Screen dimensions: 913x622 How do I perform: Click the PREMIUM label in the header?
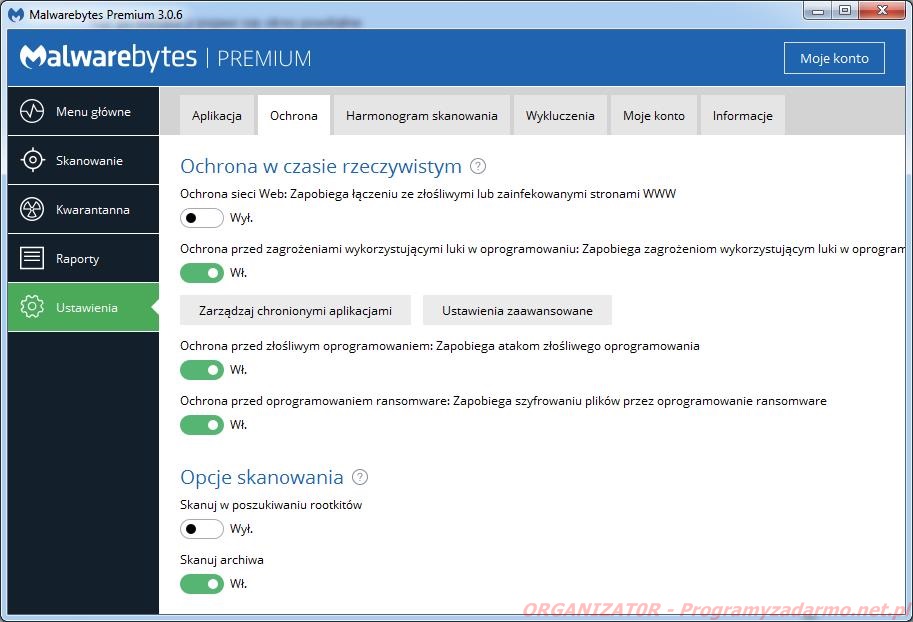pyautogui.click(x=264, y=58)
